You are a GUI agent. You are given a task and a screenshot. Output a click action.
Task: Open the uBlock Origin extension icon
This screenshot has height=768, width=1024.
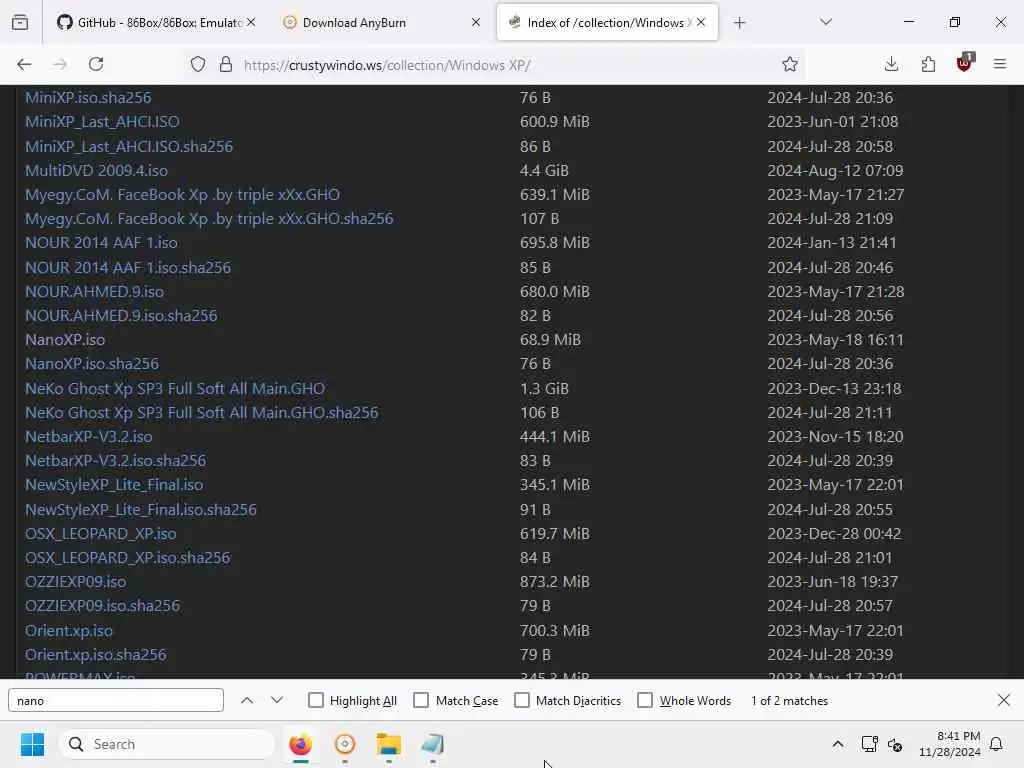click(x=965, y=63)
